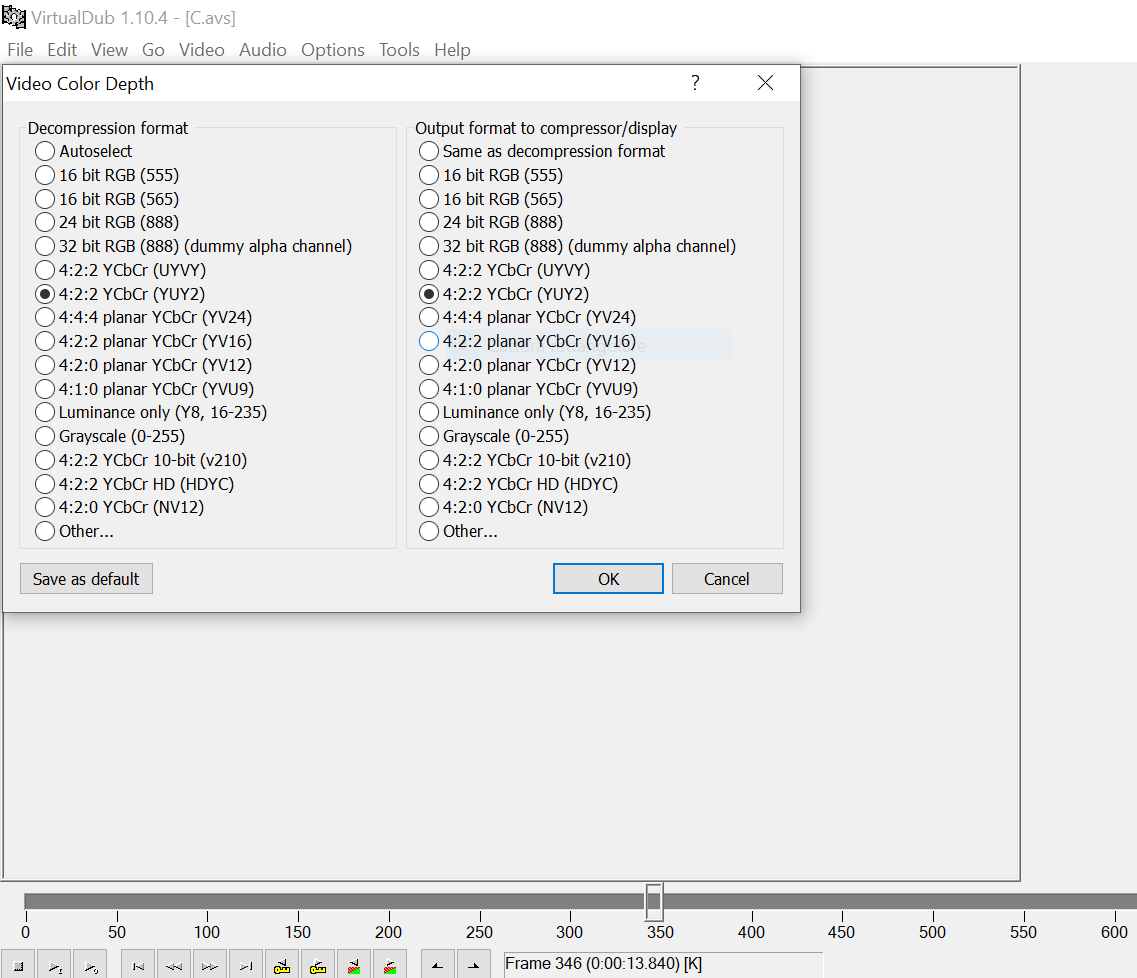Step backward one frame

174,966
